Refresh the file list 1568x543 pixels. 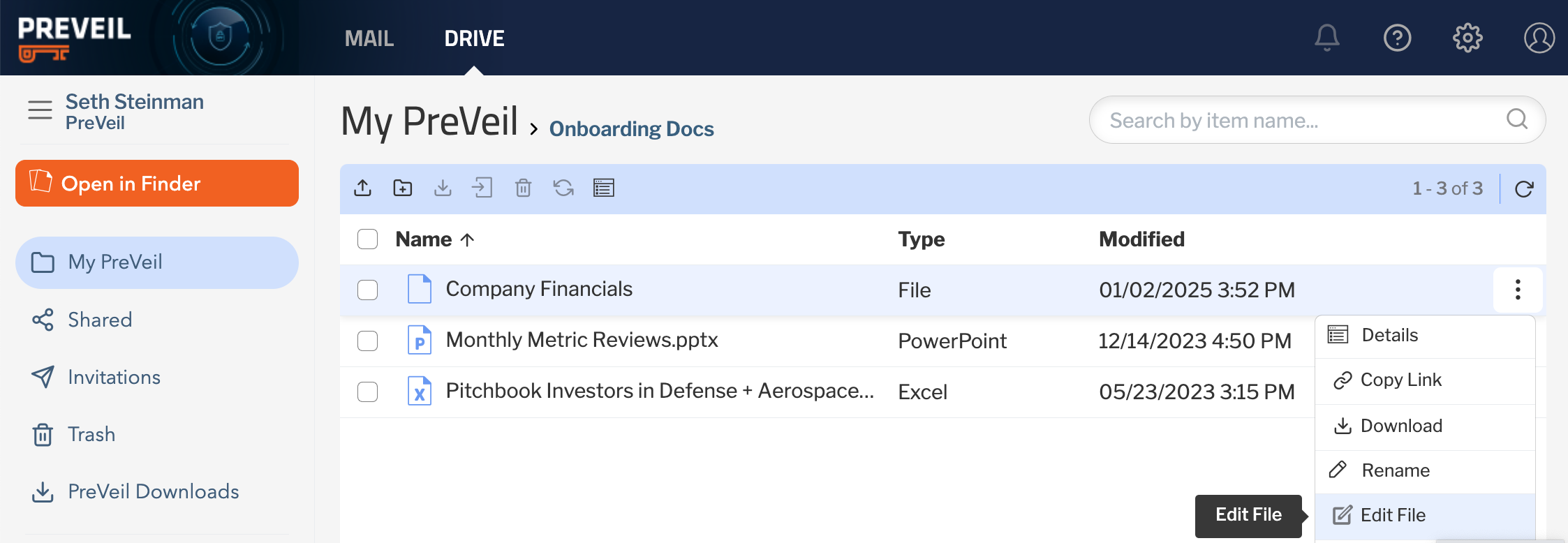(1524, 189)
